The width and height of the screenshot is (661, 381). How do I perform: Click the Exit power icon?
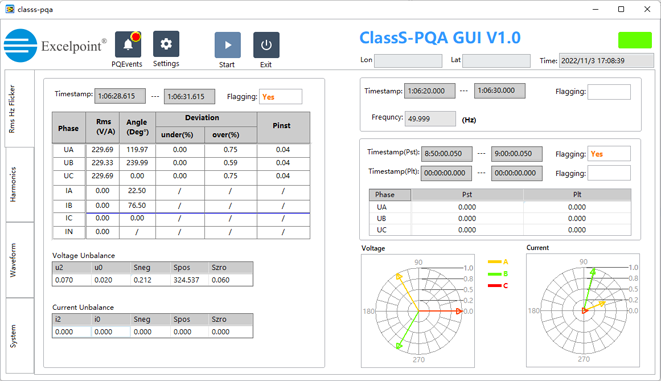pyautogui.click(x=266, y=45)
